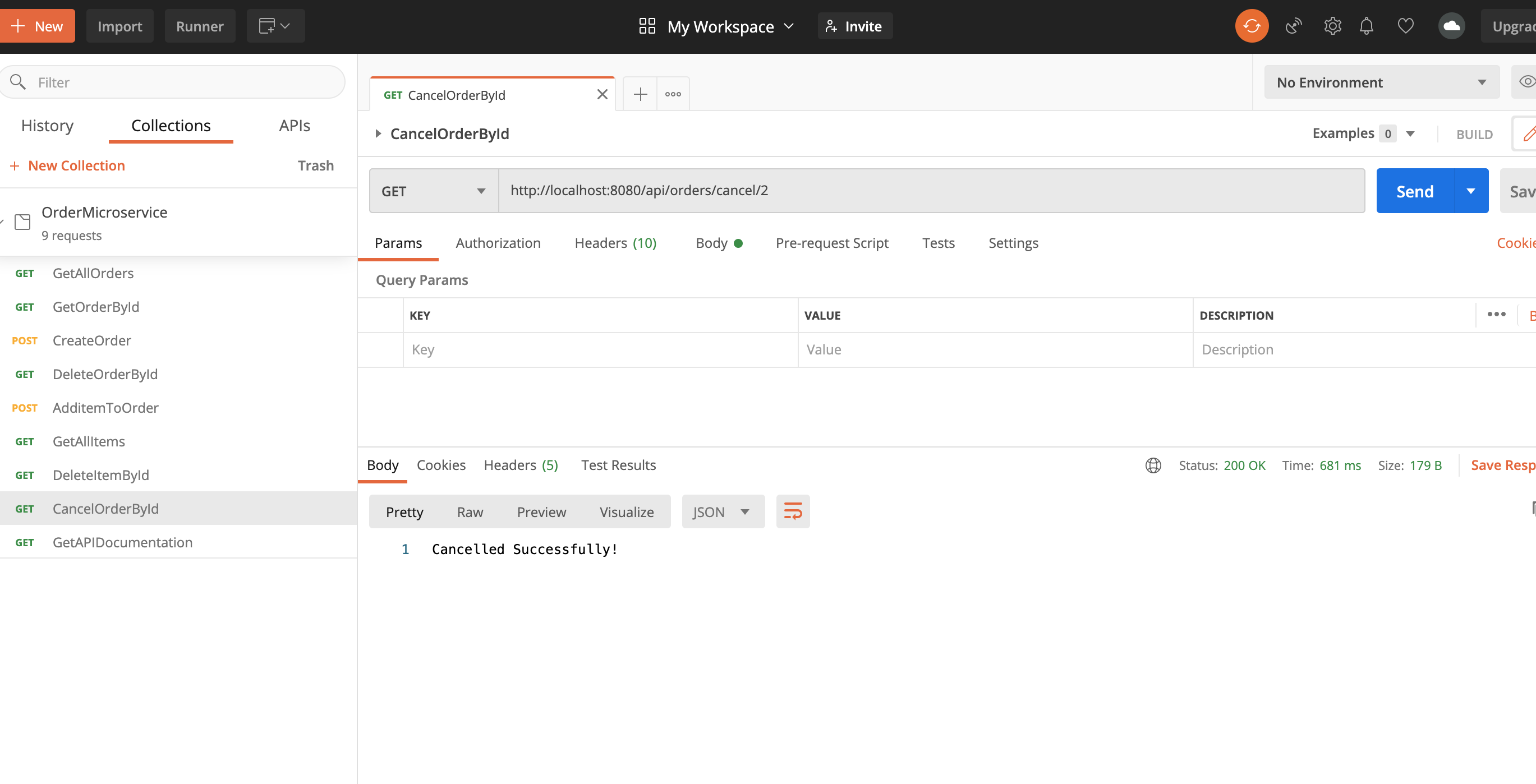This screenshot has width=1536, height=784.
Task: Expand the CancelOrderById request description arrow
Action: point(378,133)
